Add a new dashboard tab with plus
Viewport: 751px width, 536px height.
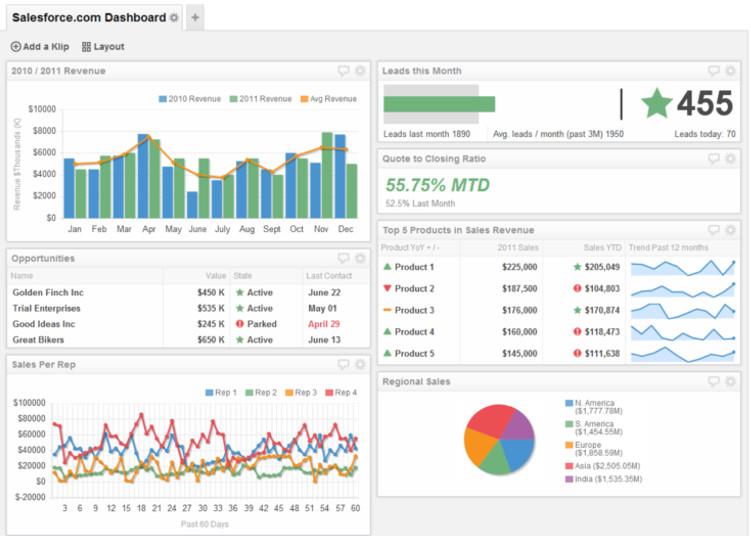[195, 18]
